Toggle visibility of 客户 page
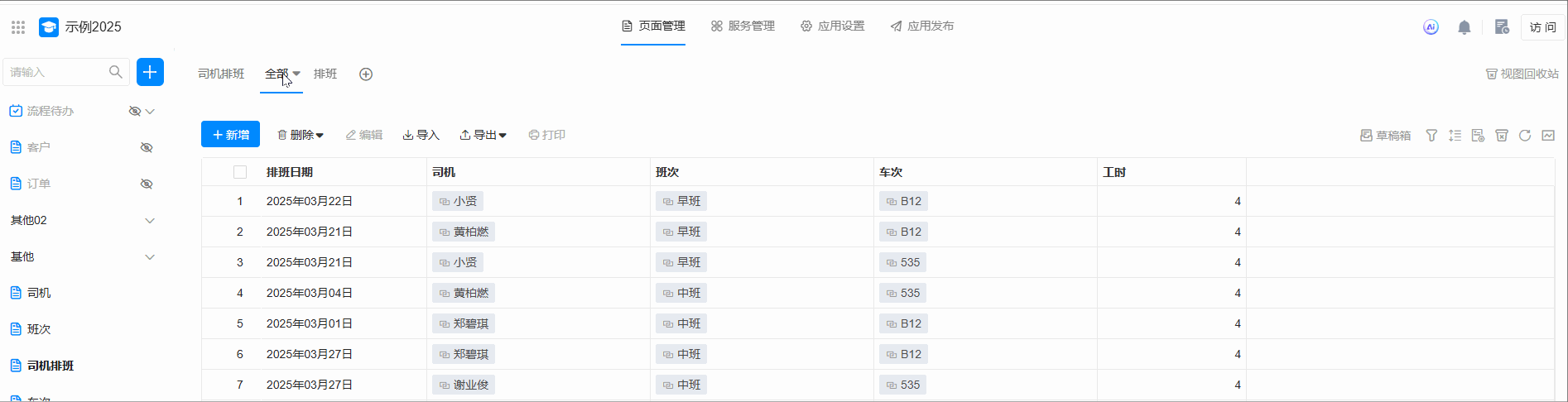Screen dimensions: 1568x402 pos(147,147)
